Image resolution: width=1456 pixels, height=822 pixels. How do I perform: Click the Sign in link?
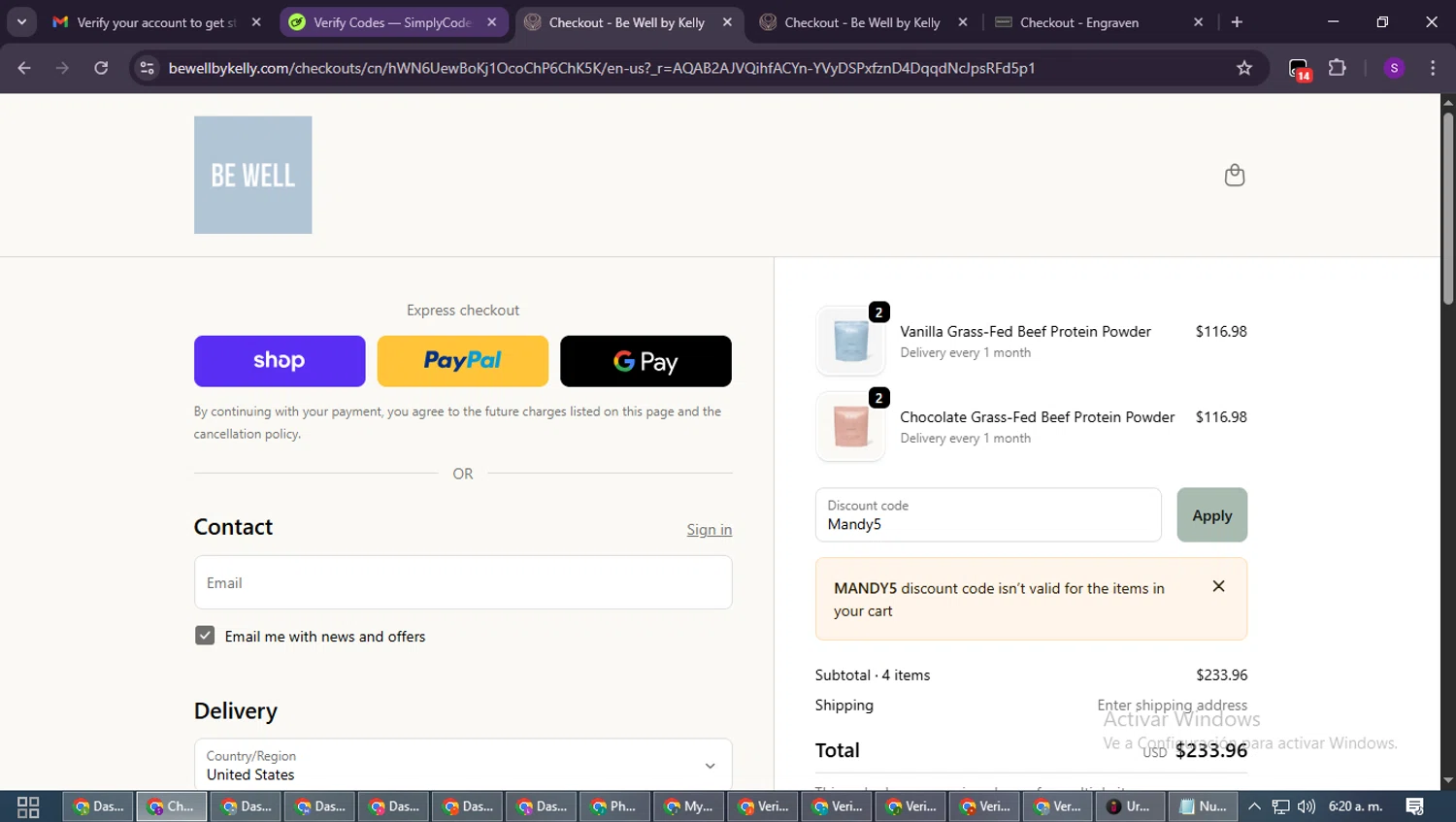tap(709, 530)
